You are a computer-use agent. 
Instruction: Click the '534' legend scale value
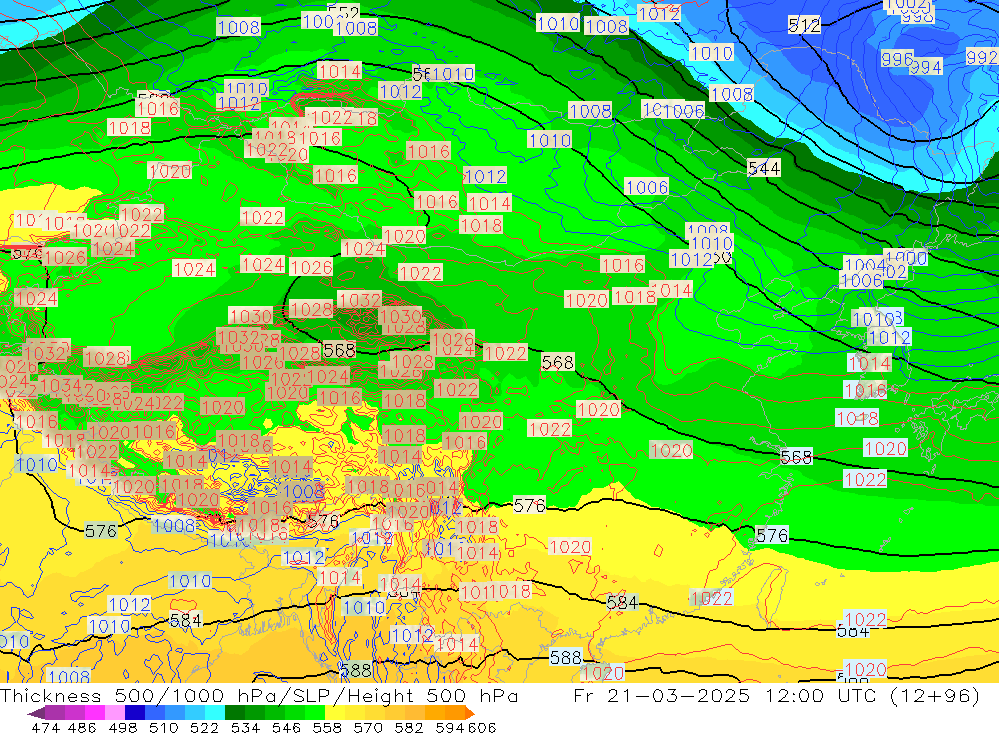click(x=246, y=727)
